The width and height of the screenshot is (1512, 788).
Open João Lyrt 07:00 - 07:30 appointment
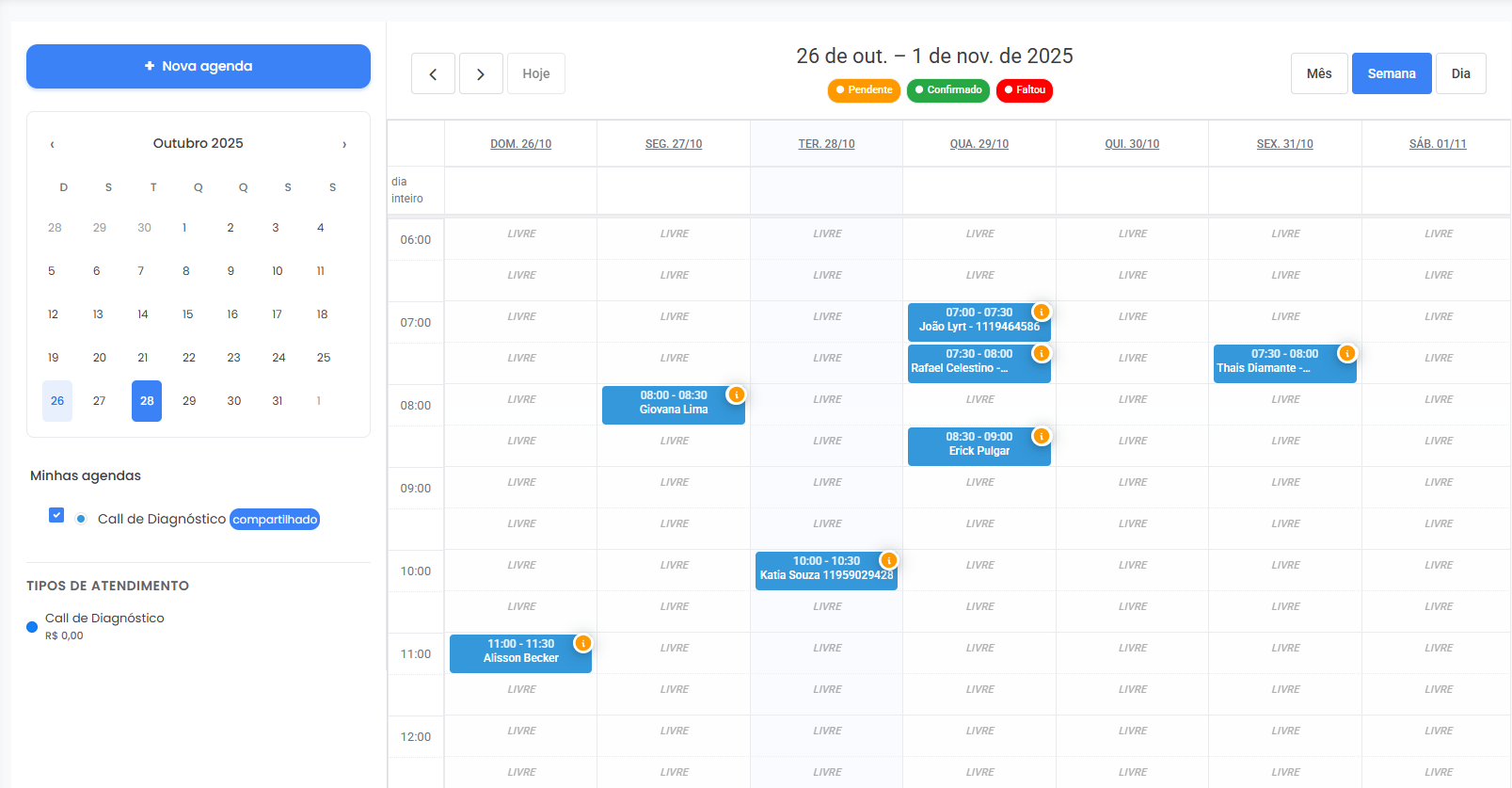[979, 320]
